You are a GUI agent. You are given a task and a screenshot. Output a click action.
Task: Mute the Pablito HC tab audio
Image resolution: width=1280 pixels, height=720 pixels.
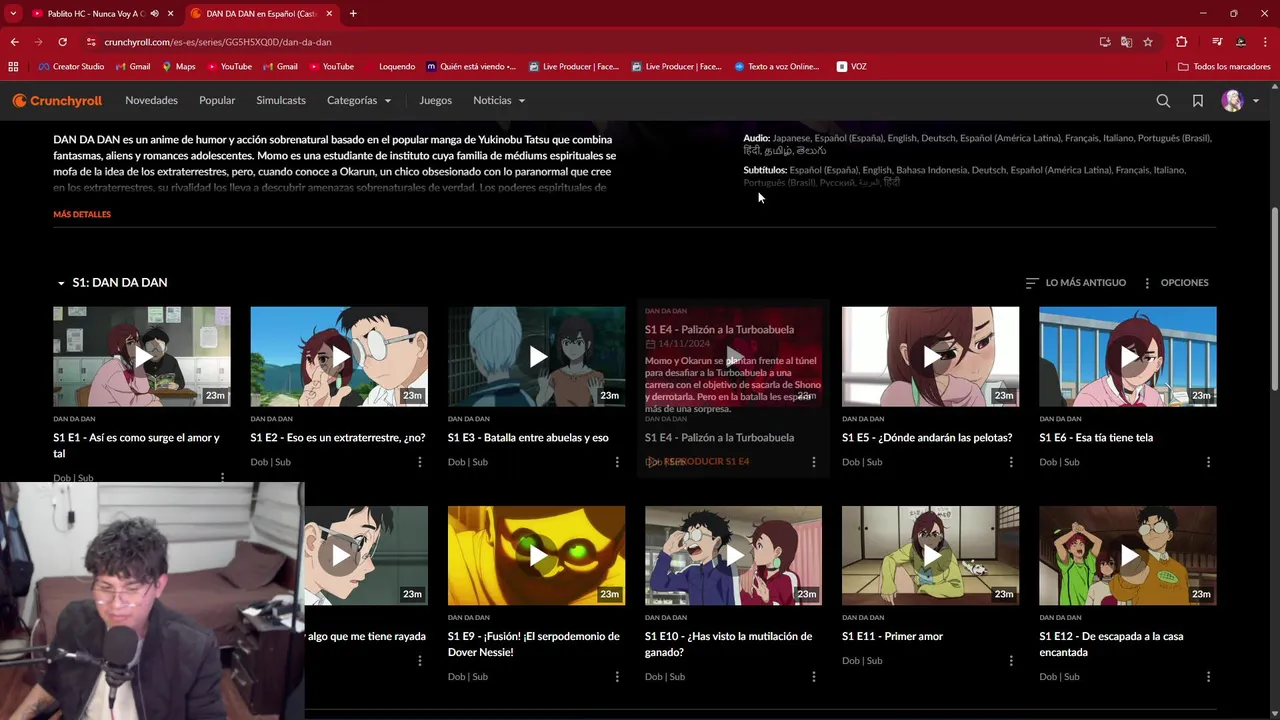(x=155, y=13)
